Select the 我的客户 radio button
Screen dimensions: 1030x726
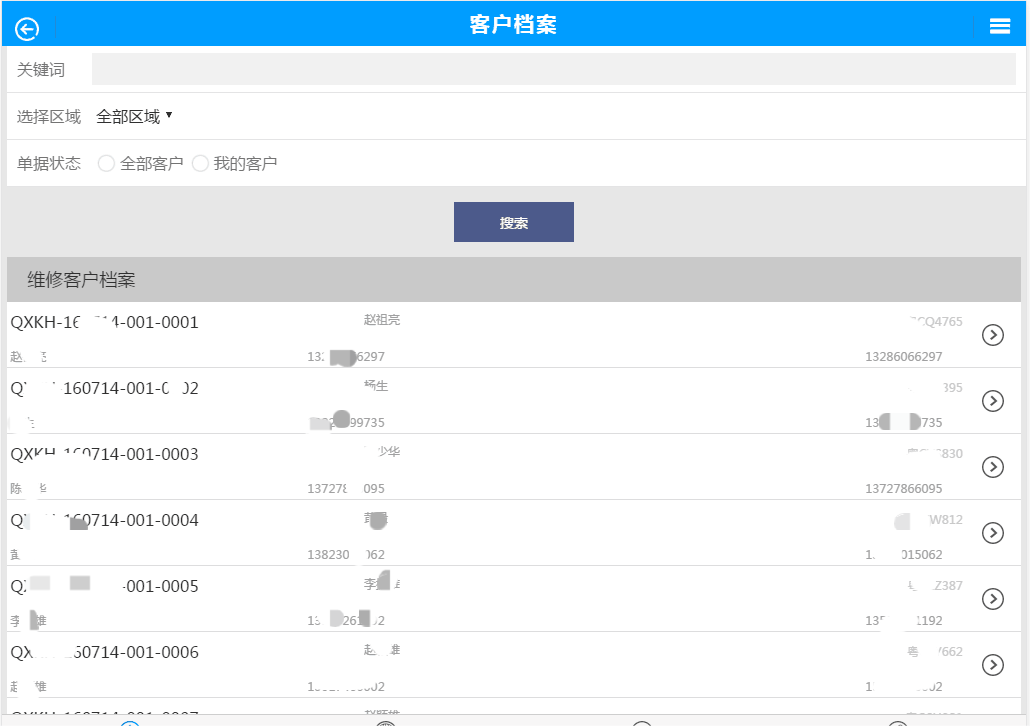click(200, 164)
